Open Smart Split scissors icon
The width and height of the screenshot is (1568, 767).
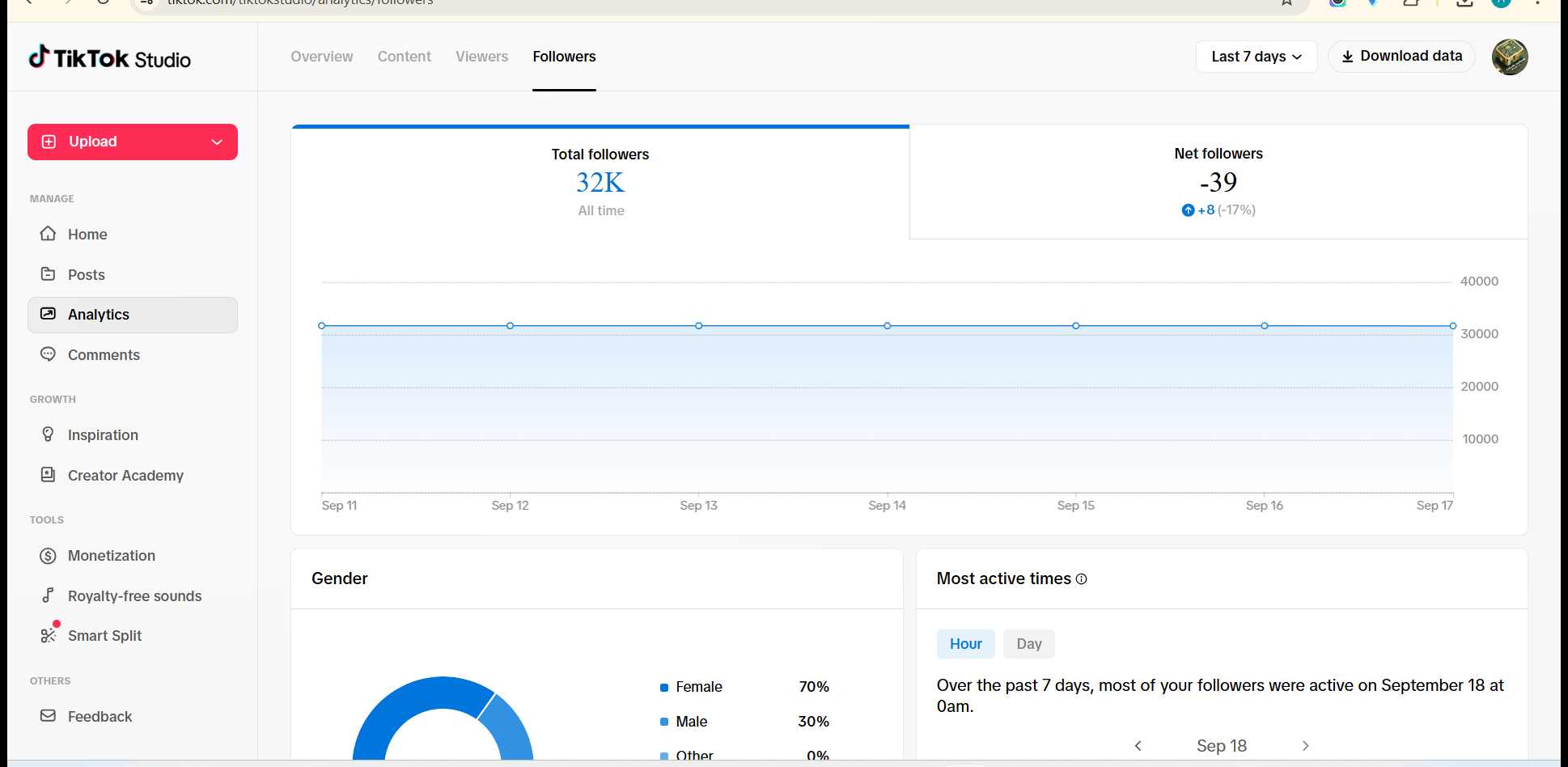pos(49,635)
